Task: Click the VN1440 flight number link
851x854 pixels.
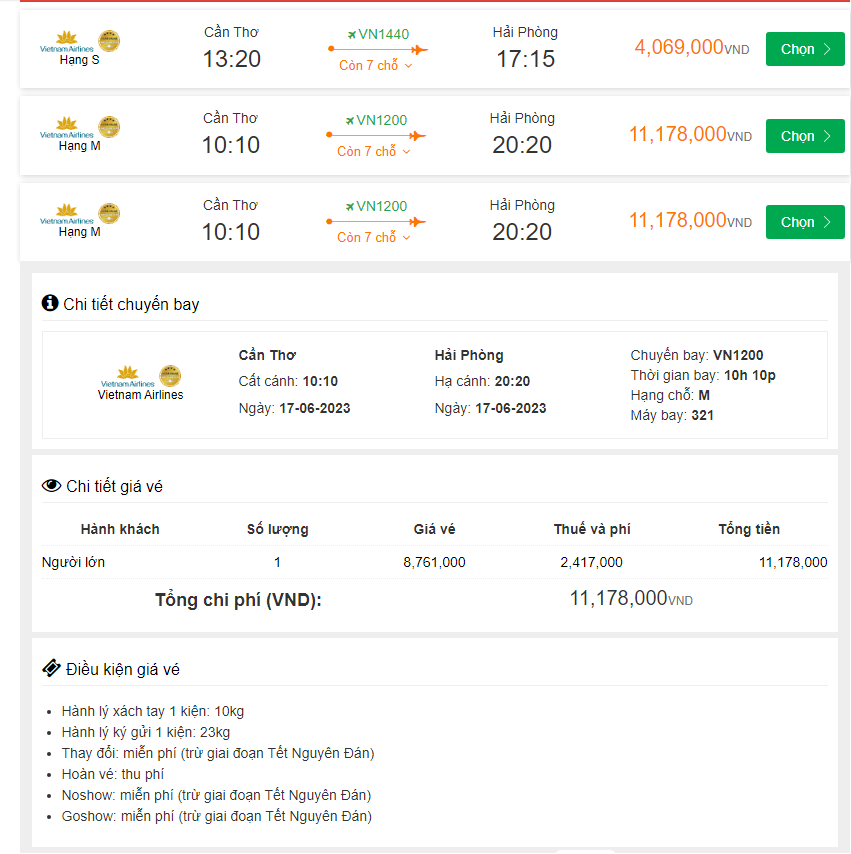Action: click(x=383, y=35)
